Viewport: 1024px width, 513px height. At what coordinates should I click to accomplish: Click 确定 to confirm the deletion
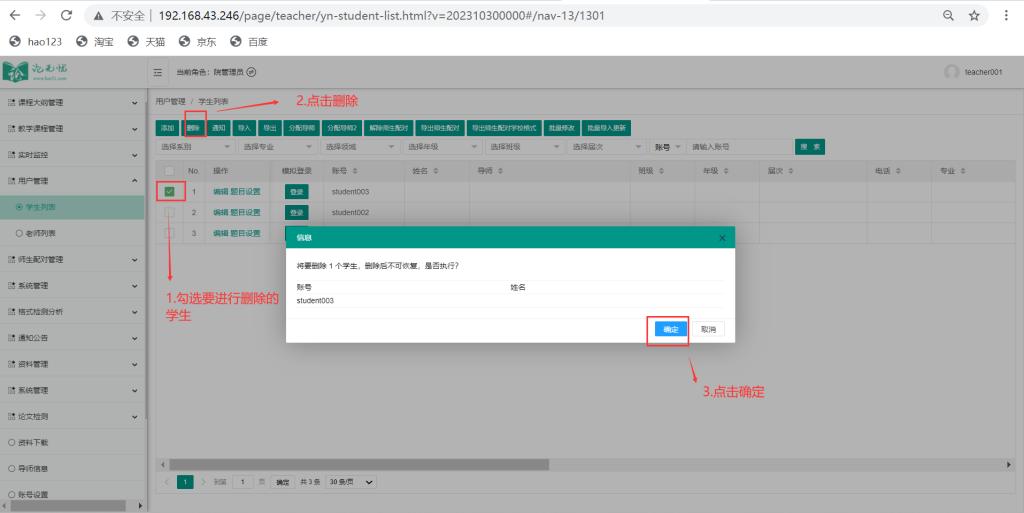(x=671, y=329)
